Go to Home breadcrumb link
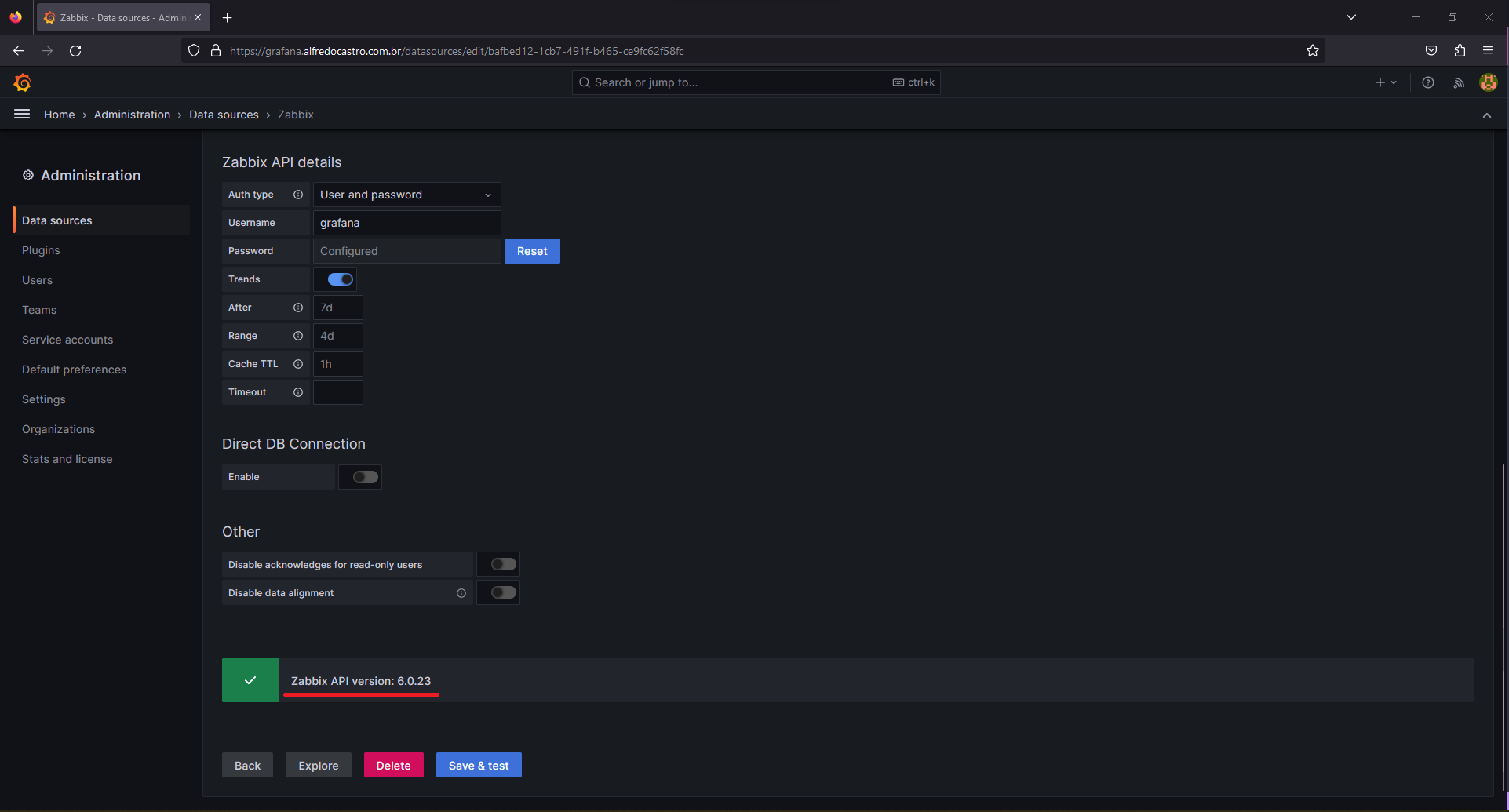1509x812 pixels. (x=59, y=115)
